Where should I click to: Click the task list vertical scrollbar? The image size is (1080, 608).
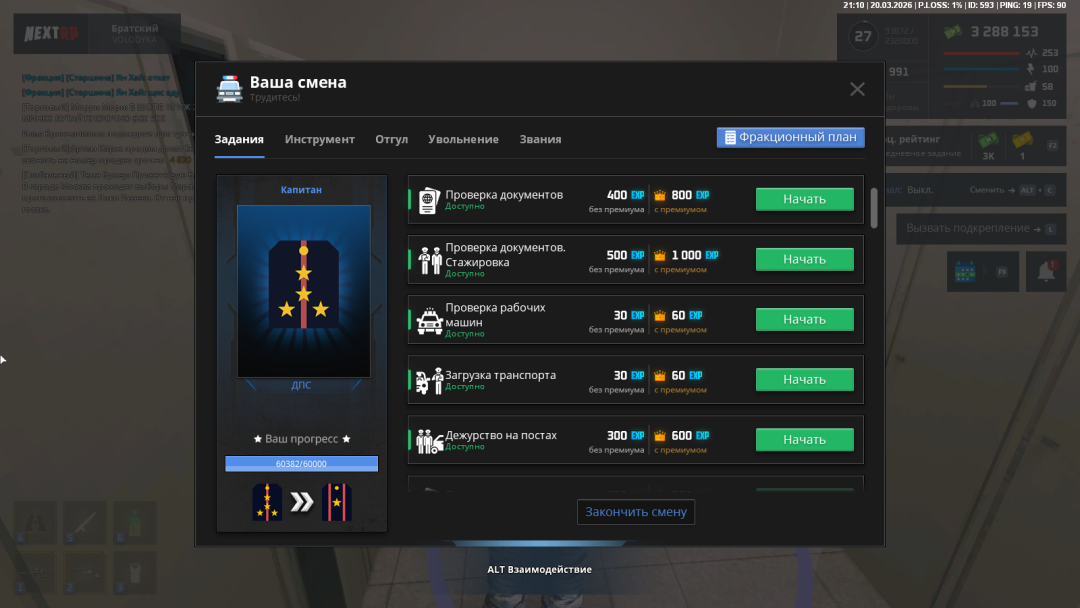[x=875, y=208]
